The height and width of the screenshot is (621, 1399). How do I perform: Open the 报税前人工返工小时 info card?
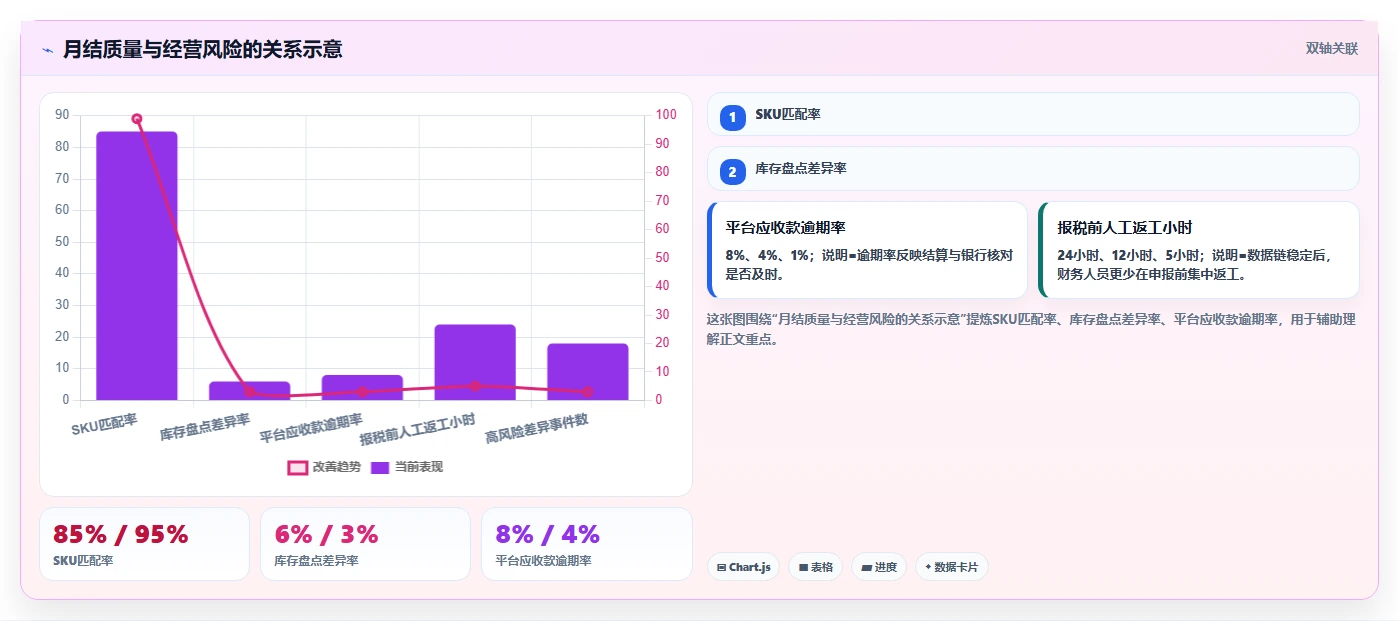[x=1198, y=250]
